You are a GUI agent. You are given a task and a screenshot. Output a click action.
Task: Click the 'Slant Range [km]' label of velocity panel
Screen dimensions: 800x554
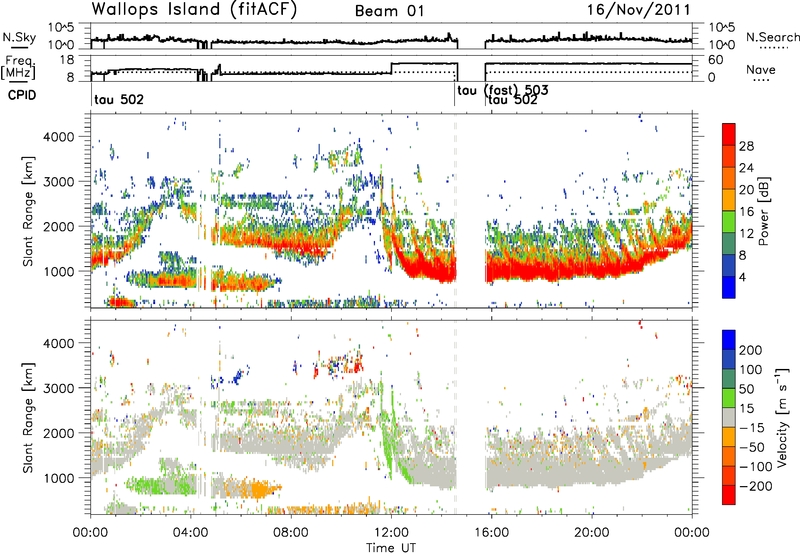[28, 418]
